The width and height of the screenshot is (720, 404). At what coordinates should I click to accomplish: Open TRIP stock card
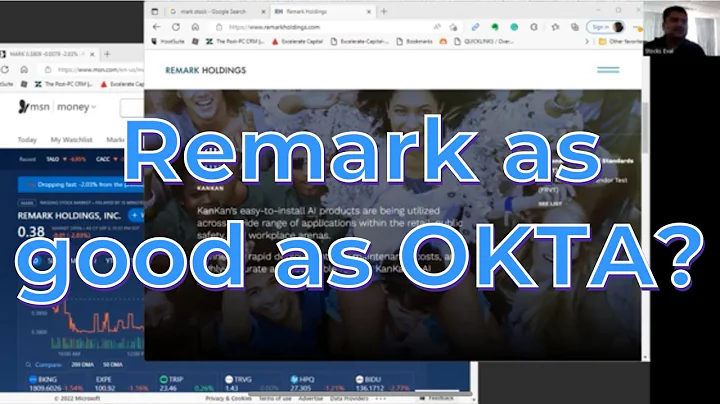click(x=186, y=384)
